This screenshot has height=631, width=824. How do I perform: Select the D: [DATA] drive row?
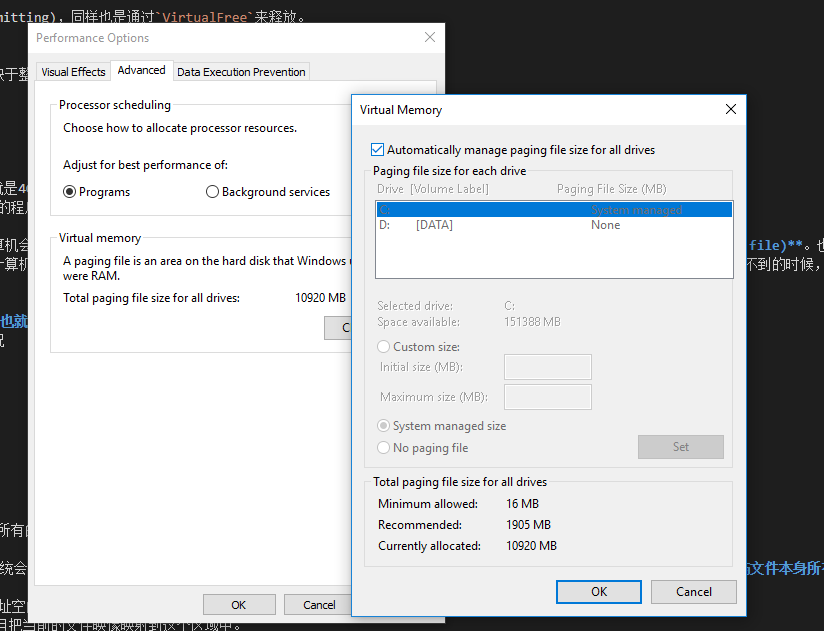point(554,225)
